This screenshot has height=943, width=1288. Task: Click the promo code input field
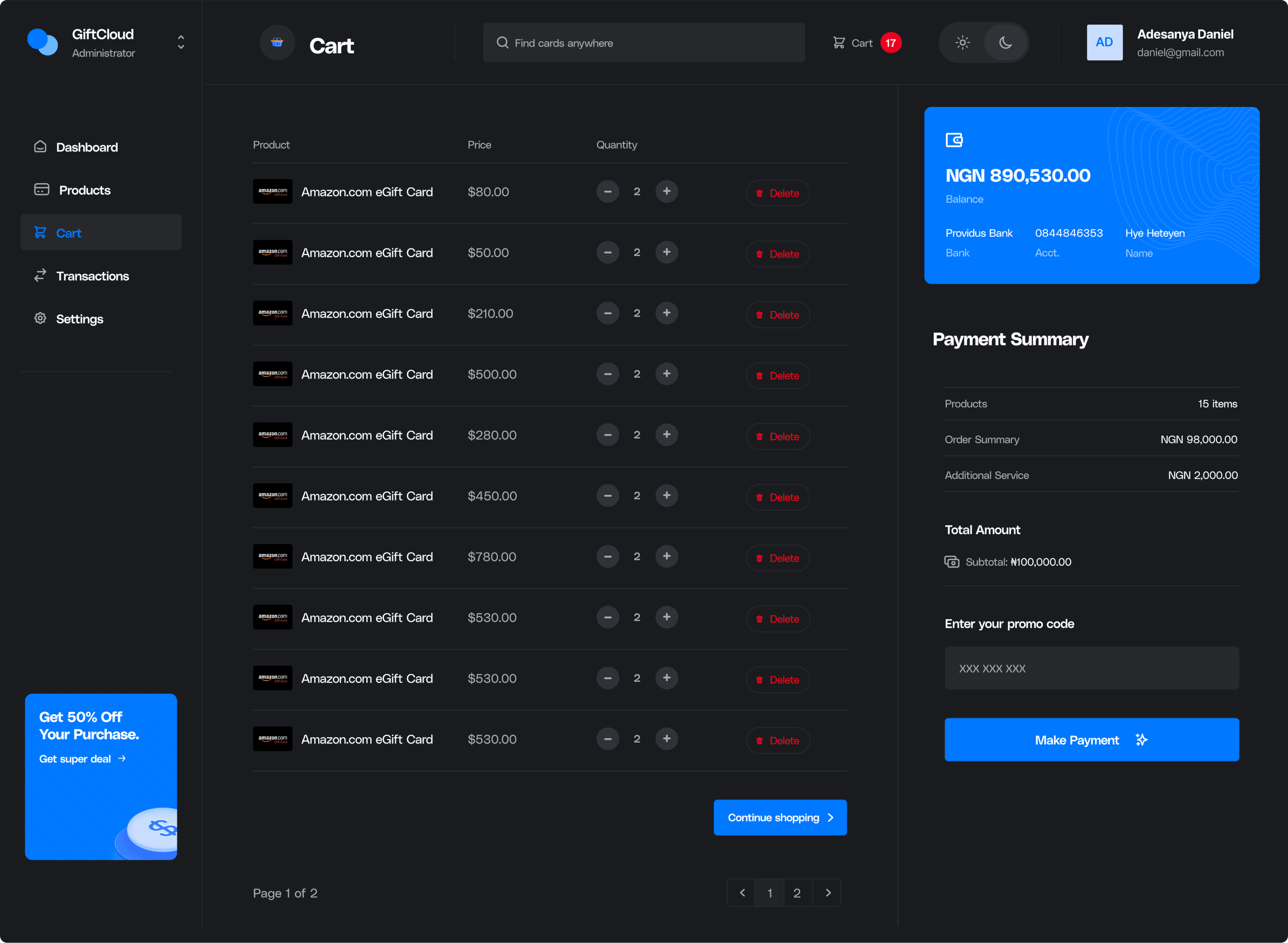click(1092, 669)
